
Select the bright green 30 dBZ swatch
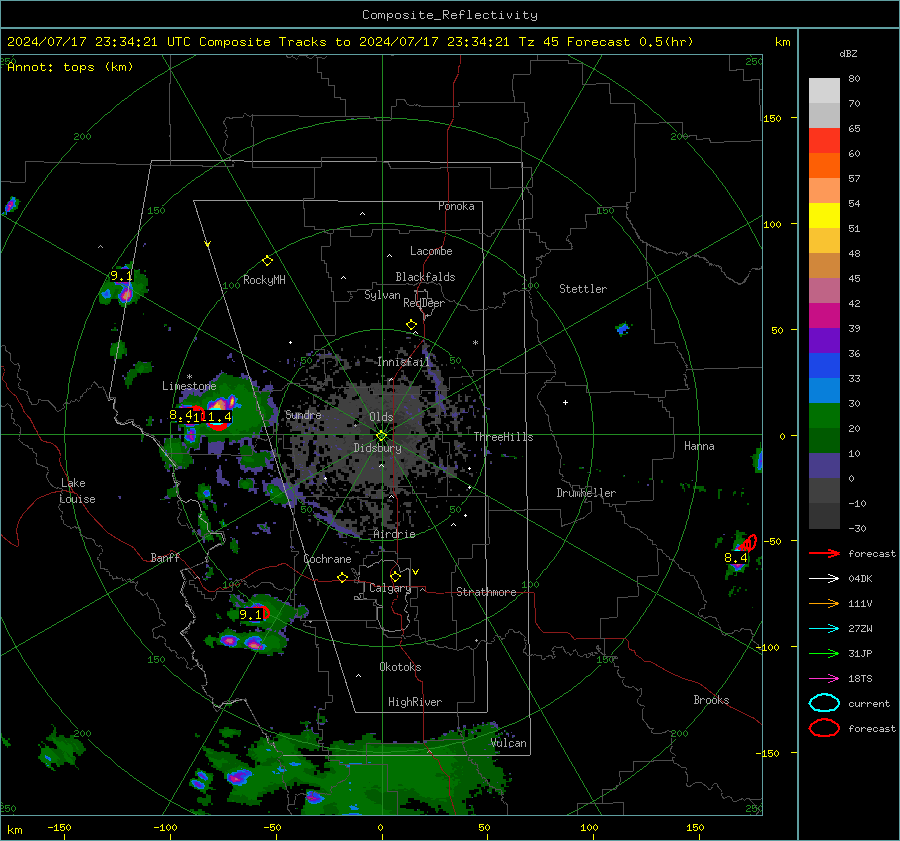pyautogui.click(x=824, y=416)
